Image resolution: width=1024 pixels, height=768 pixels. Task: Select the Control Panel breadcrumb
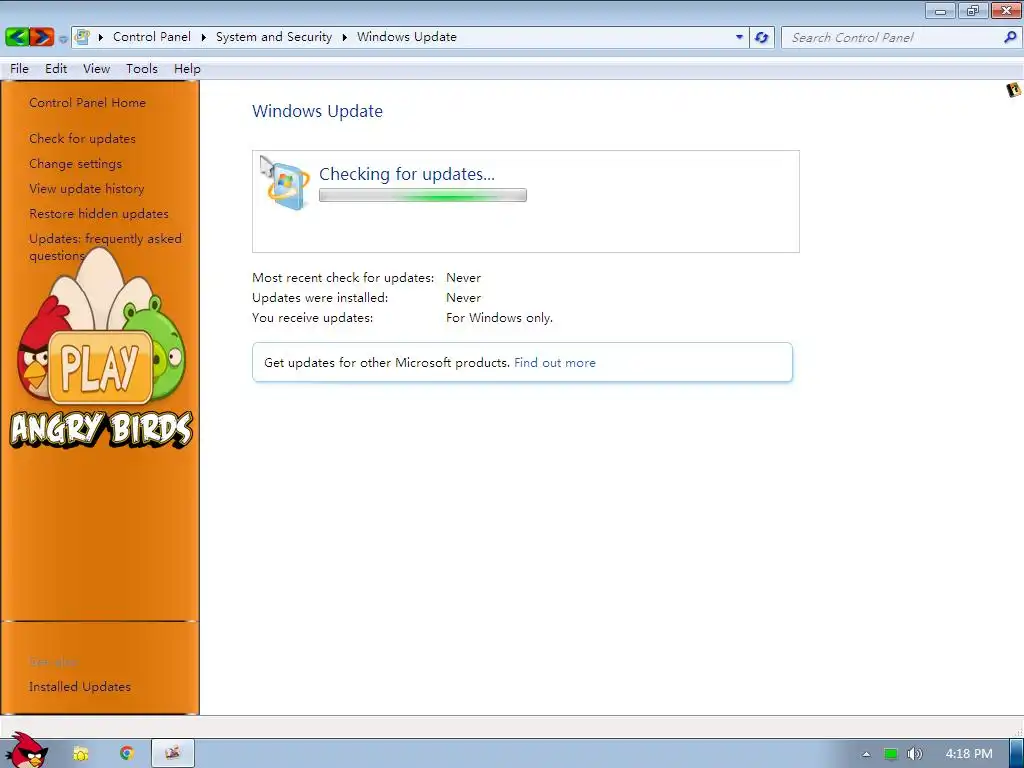point(152,37)
